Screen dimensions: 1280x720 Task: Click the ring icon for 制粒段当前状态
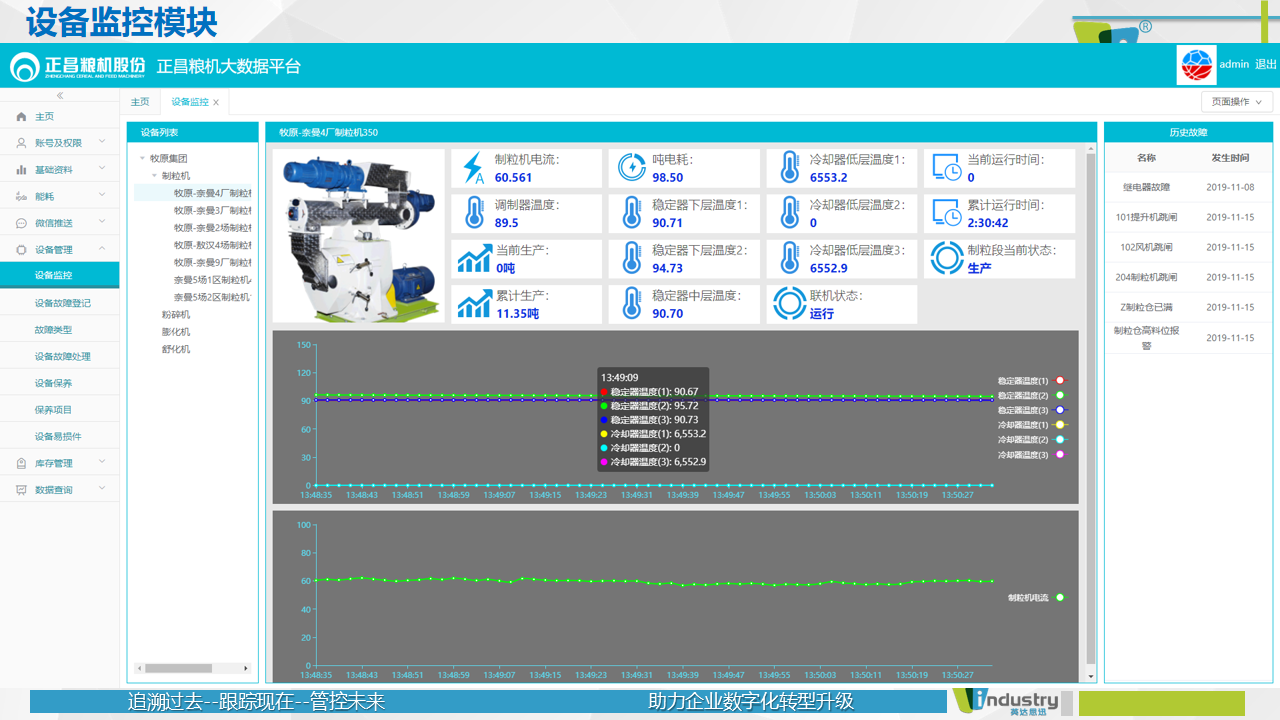[x=946, y=259]
